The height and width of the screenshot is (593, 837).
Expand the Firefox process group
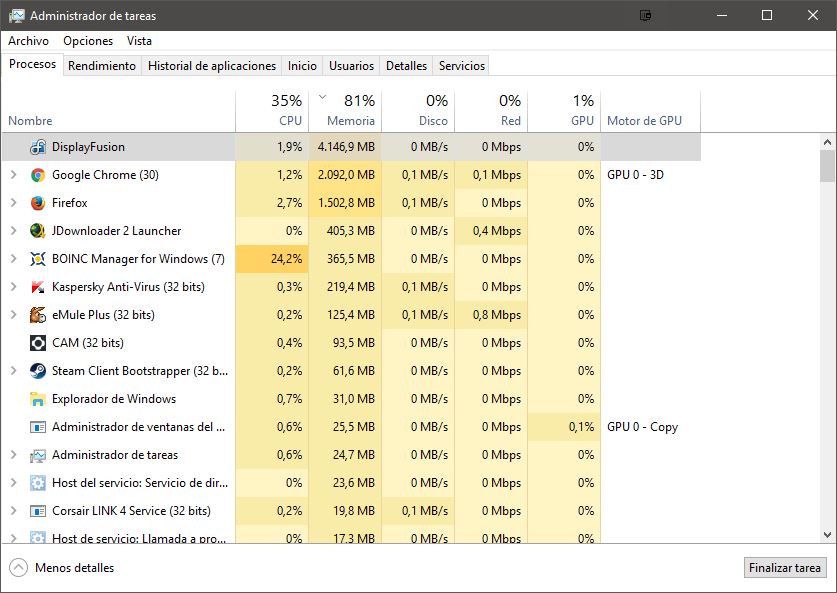(13, 203)
